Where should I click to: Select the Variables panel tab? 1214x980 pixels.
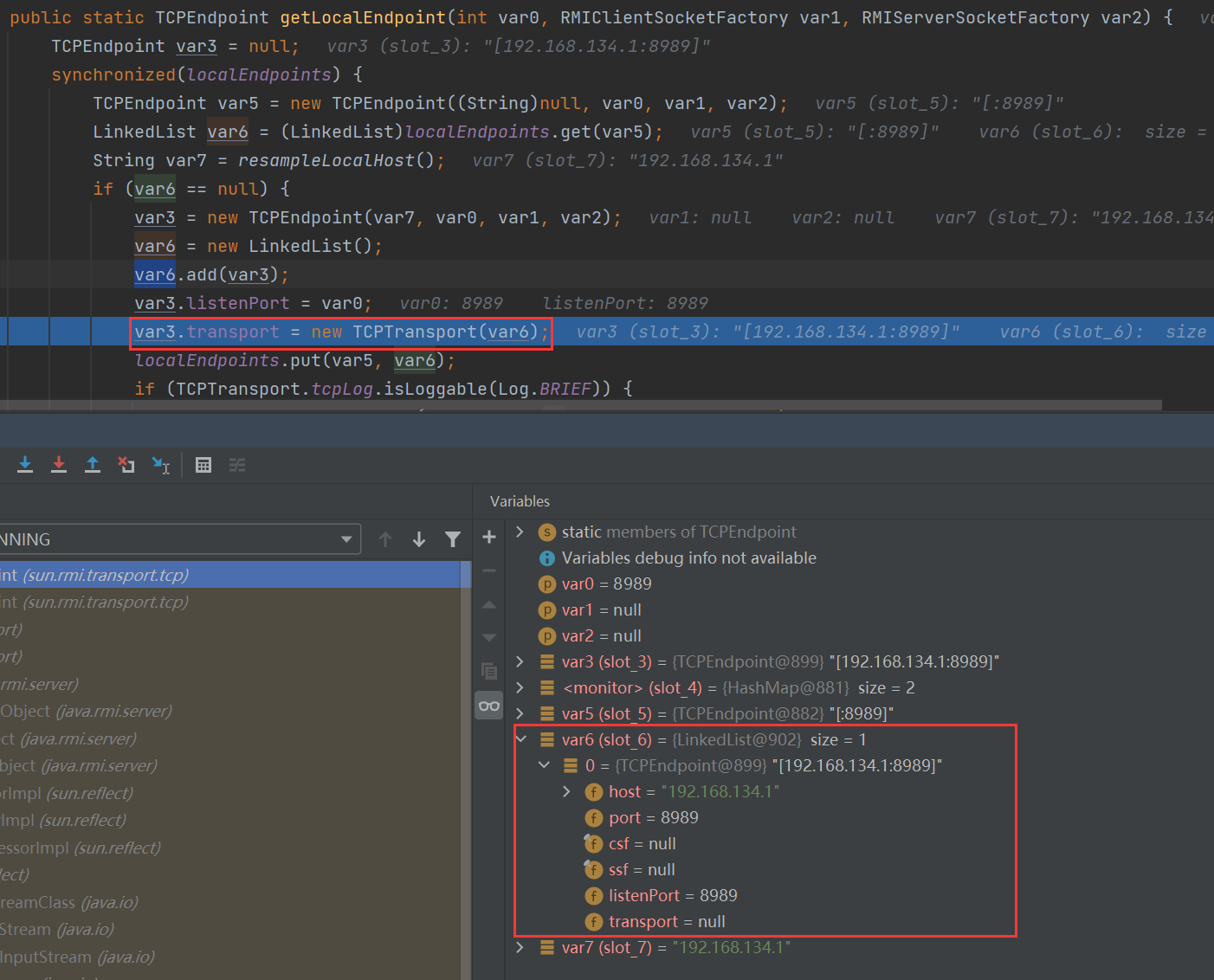(x=520, y=501)
